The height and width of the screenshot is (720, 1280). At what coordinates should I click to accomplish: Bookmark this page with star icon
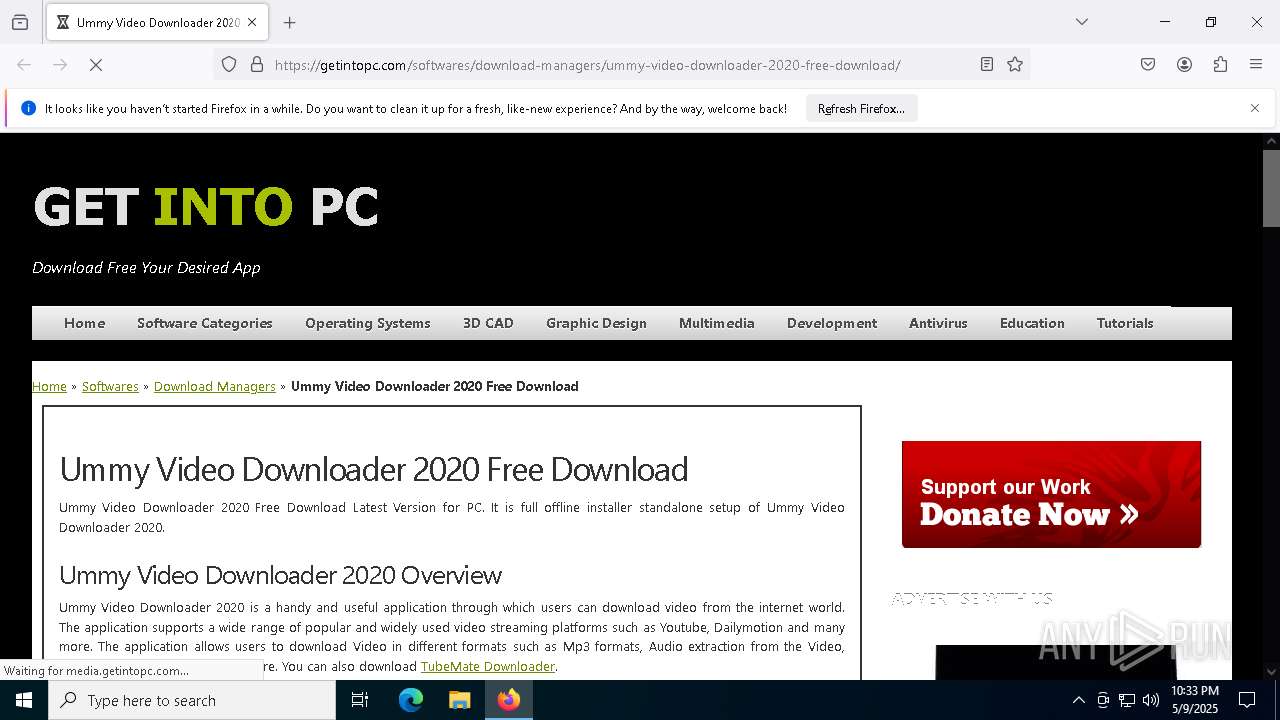click(x=1015, y=65)
